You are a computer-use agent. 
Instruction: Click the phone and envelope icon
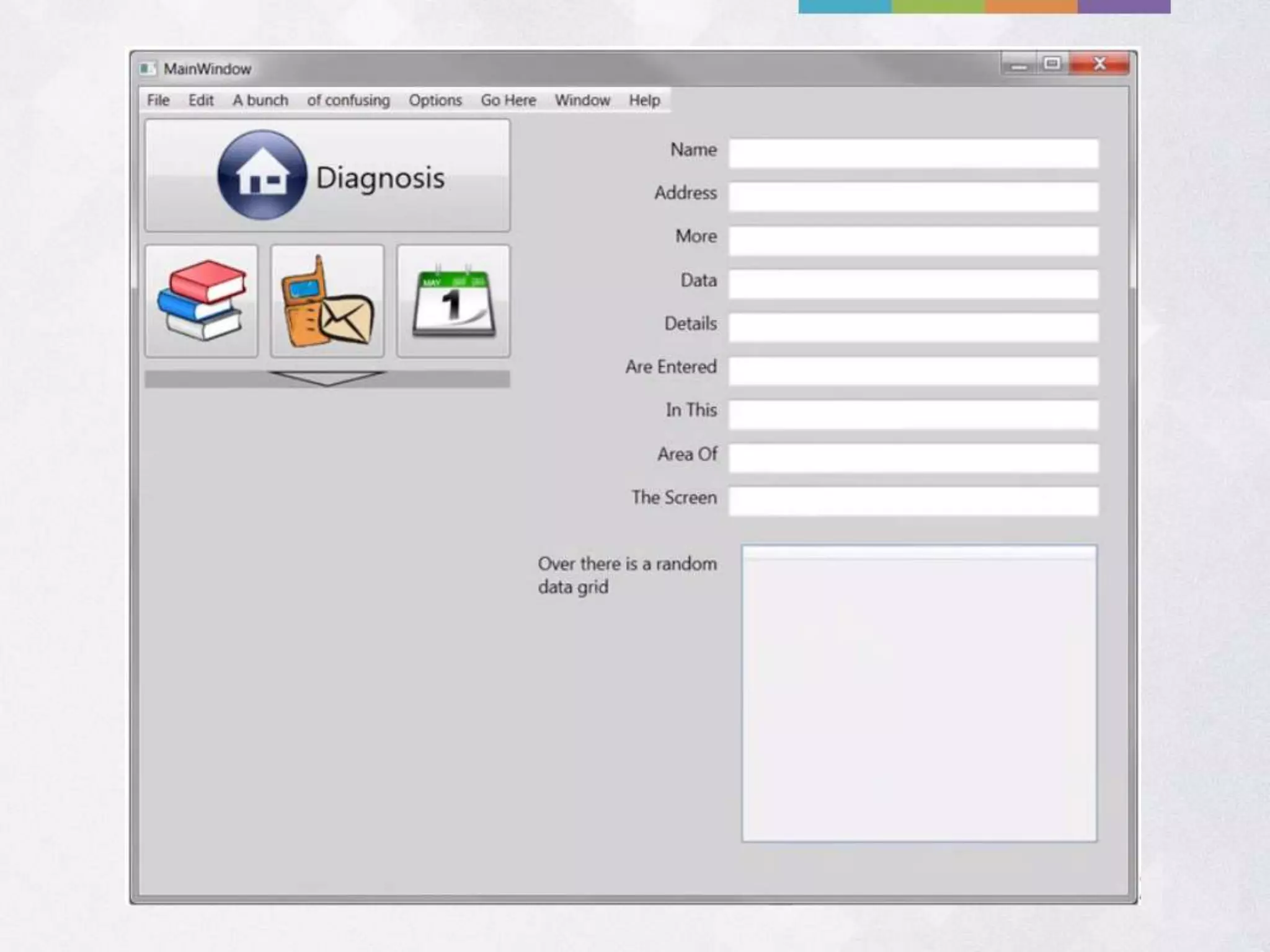coord(327,301)
